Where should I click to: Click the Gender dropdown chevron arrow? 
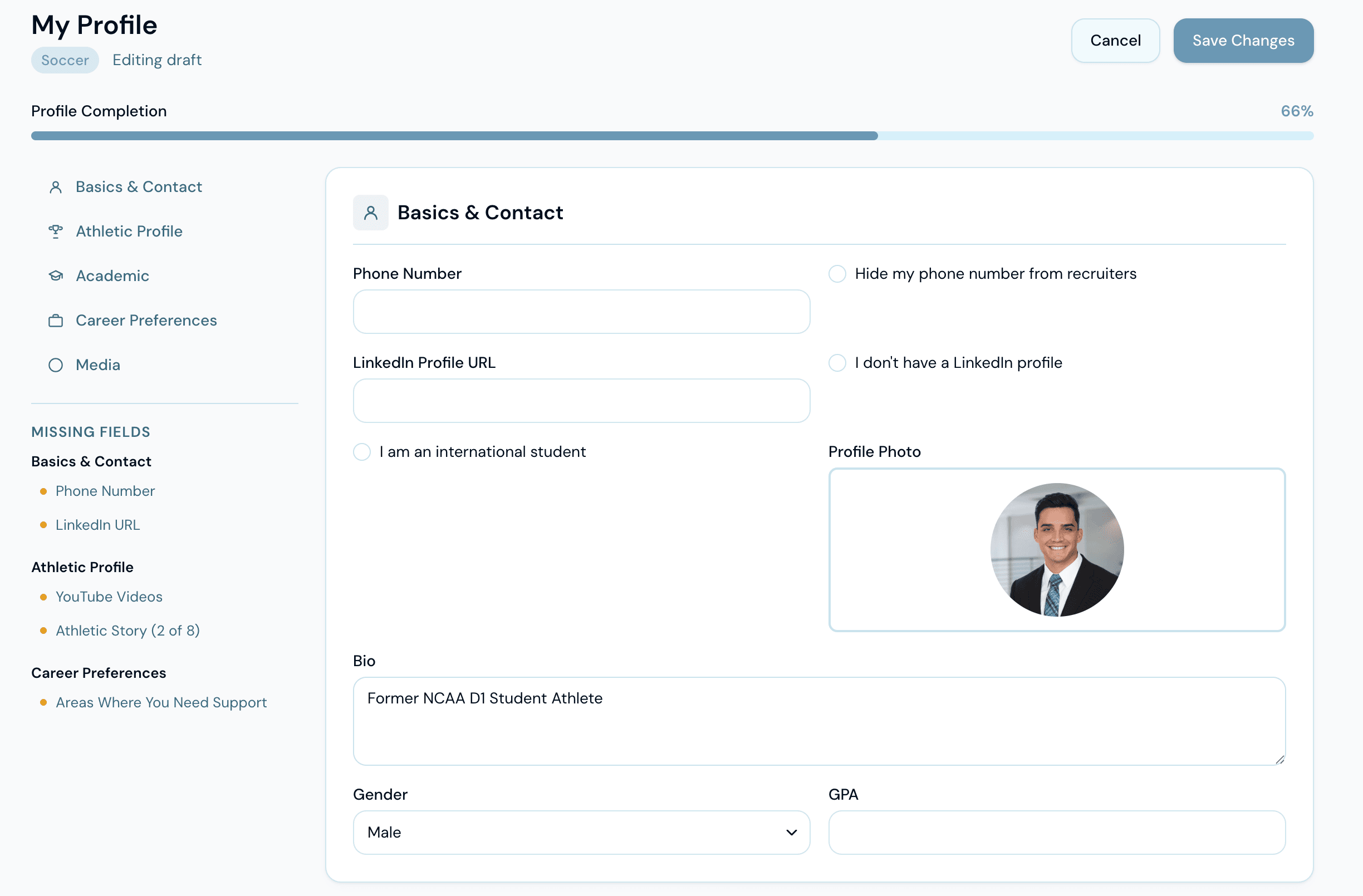791,832
